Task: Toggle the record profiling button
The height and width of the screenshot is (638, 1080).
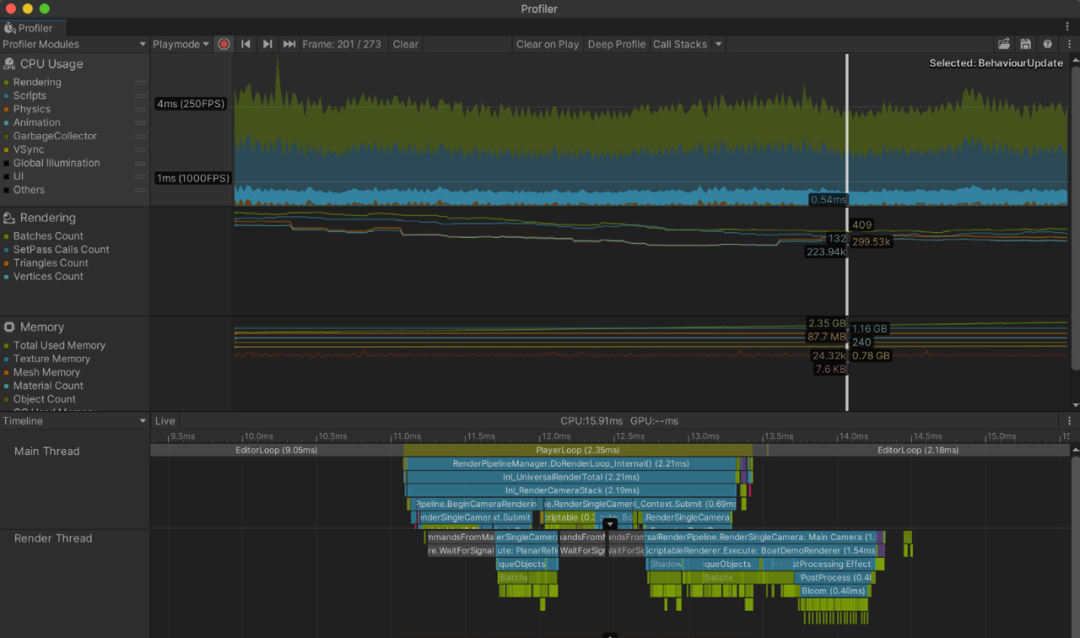Action: [224, 44]
